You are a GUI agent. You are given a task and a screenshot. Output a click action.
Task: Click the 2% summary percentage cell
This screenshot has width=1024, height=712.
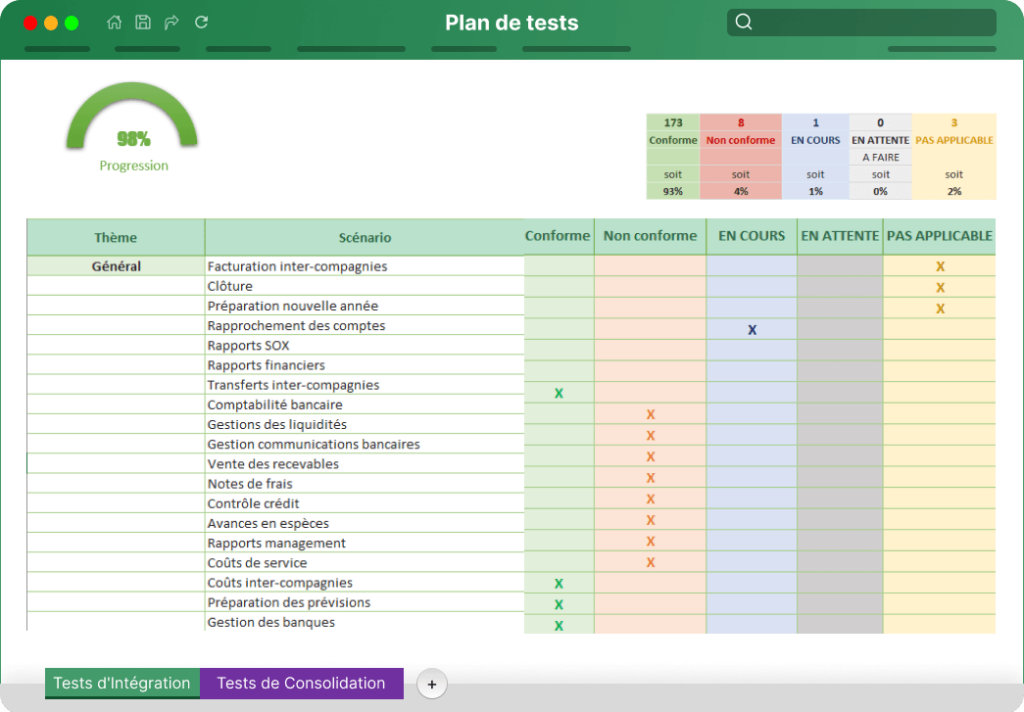pyautogui.click(x=954, y=191)
